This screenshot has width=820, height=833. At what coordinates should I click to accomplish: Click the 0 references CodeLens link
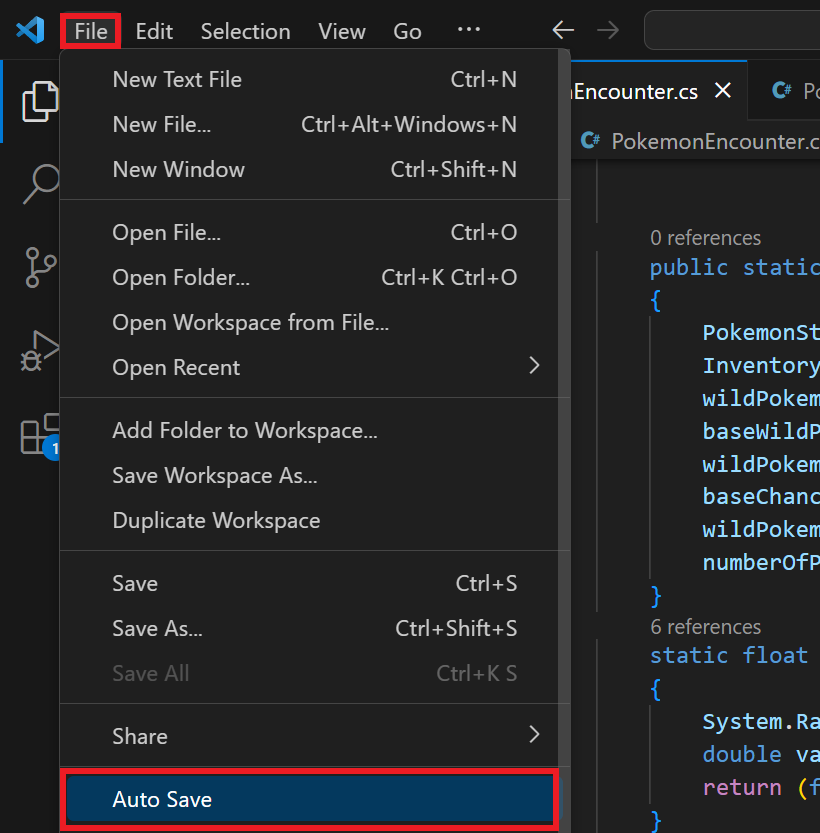706,238
